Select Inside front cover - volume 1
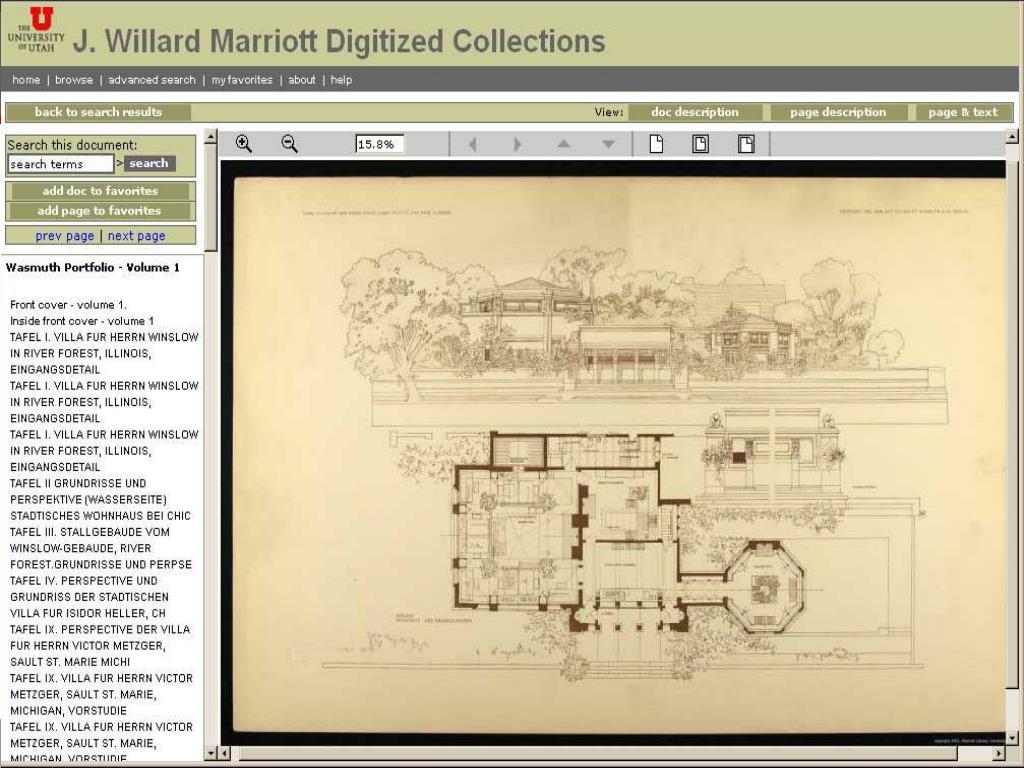 pyautogui.click(x=82, y=321)
